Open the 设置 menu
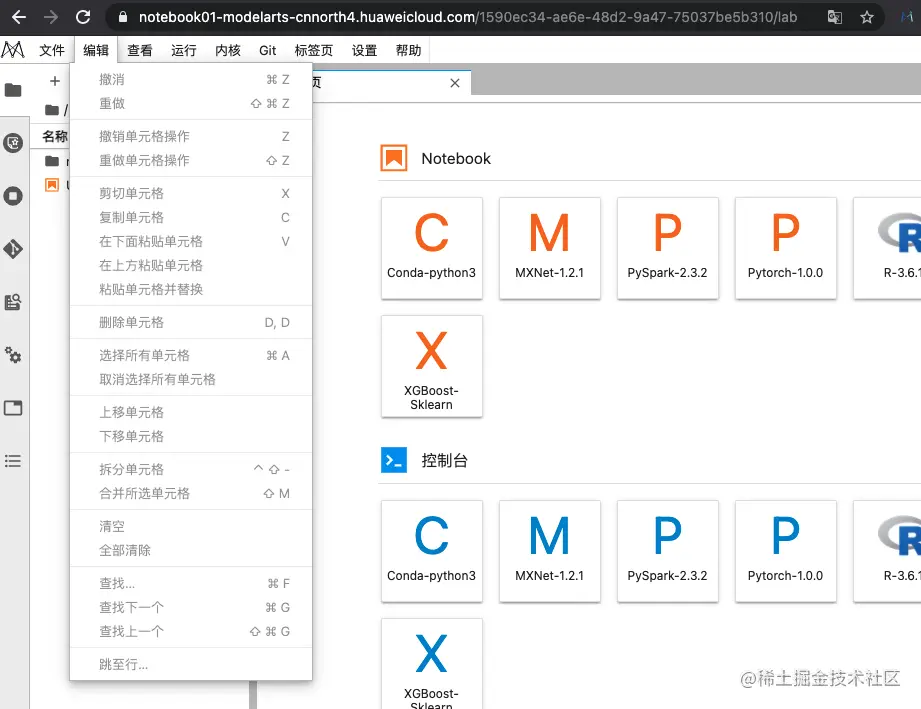 tap(364, 51)
